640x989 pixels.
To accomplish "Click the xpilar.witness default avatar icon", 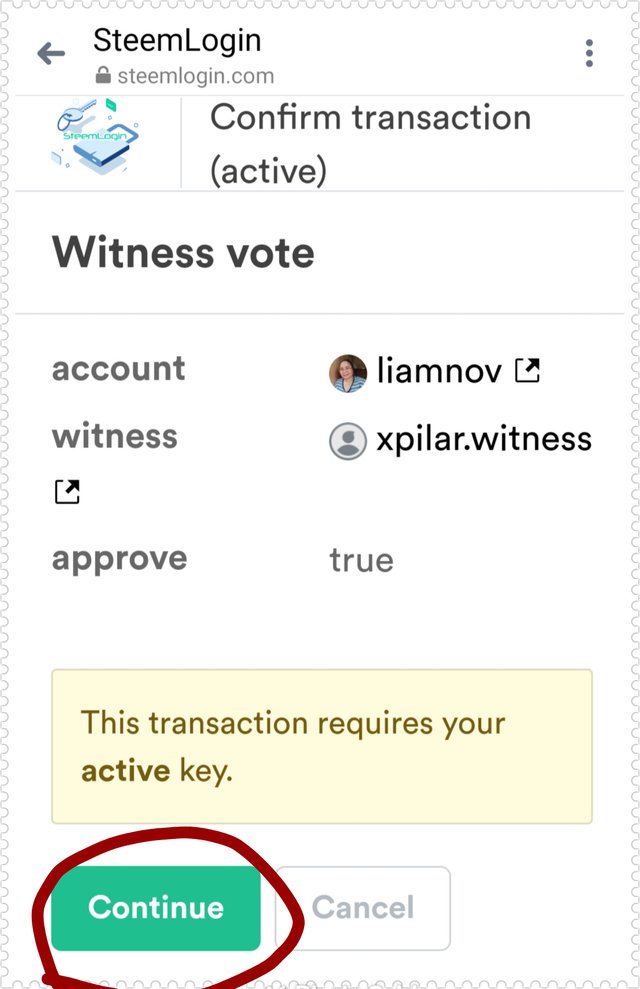I will (348, 441).
